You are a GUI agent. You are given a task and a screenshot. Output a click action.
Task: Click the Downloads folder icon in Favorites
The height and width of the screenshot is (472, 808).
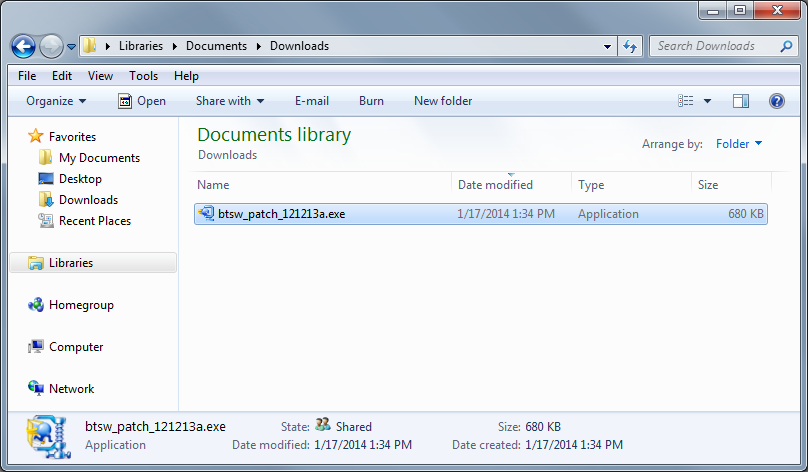click(46, 199)
